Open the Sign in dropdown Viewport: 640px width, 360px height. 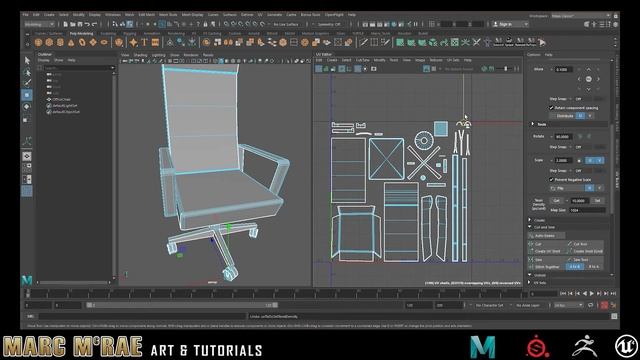point(510,24)
